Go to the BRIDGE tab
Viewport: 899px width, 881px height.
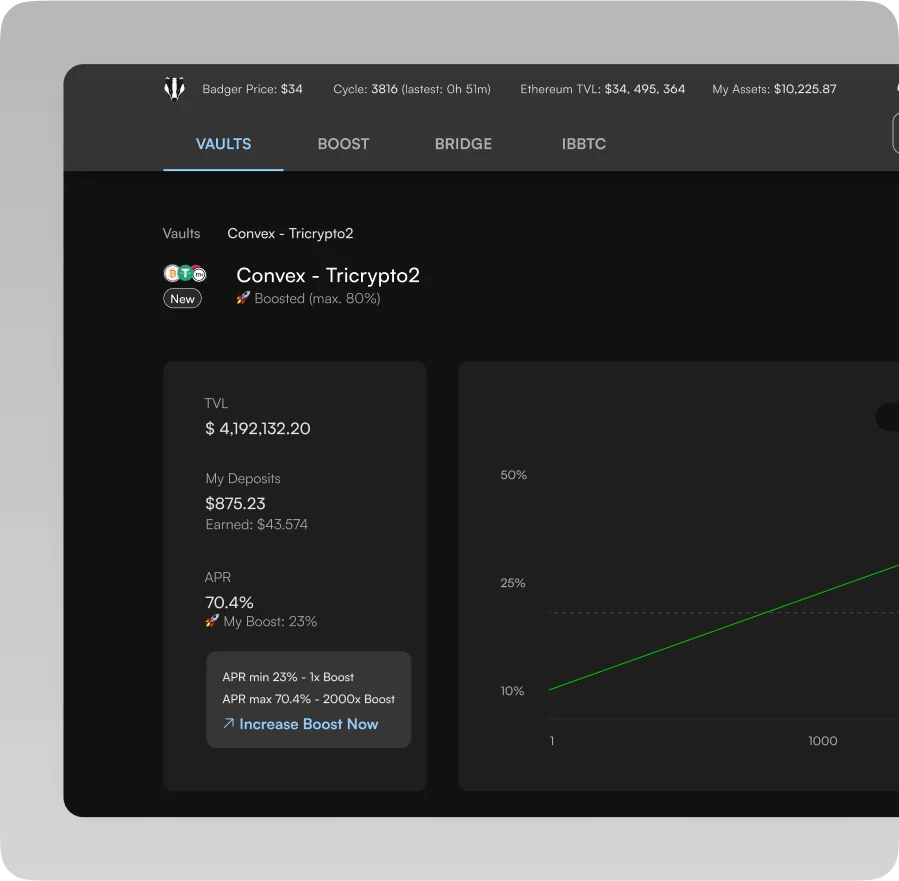tap(463, 144)
